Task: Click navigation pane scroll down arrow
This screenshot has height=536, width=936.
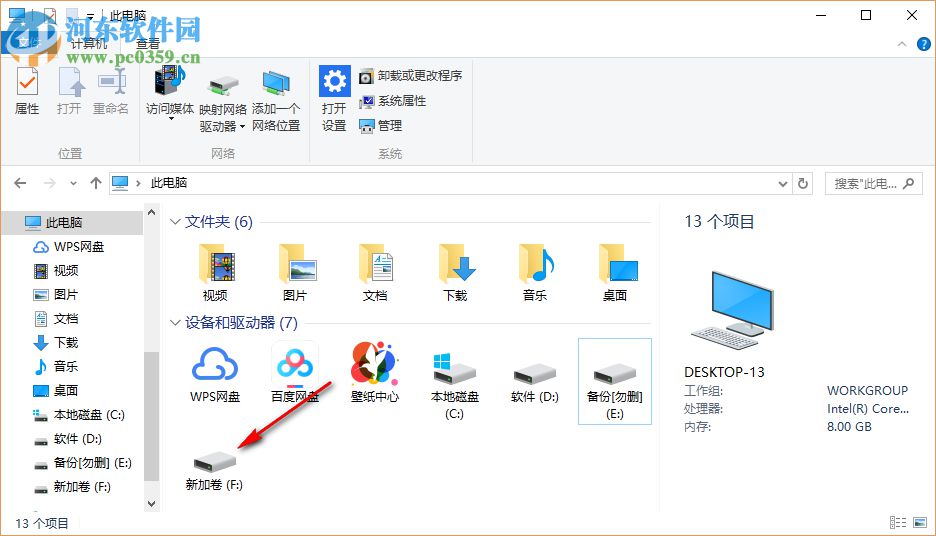Action: [x=152, y=504]
